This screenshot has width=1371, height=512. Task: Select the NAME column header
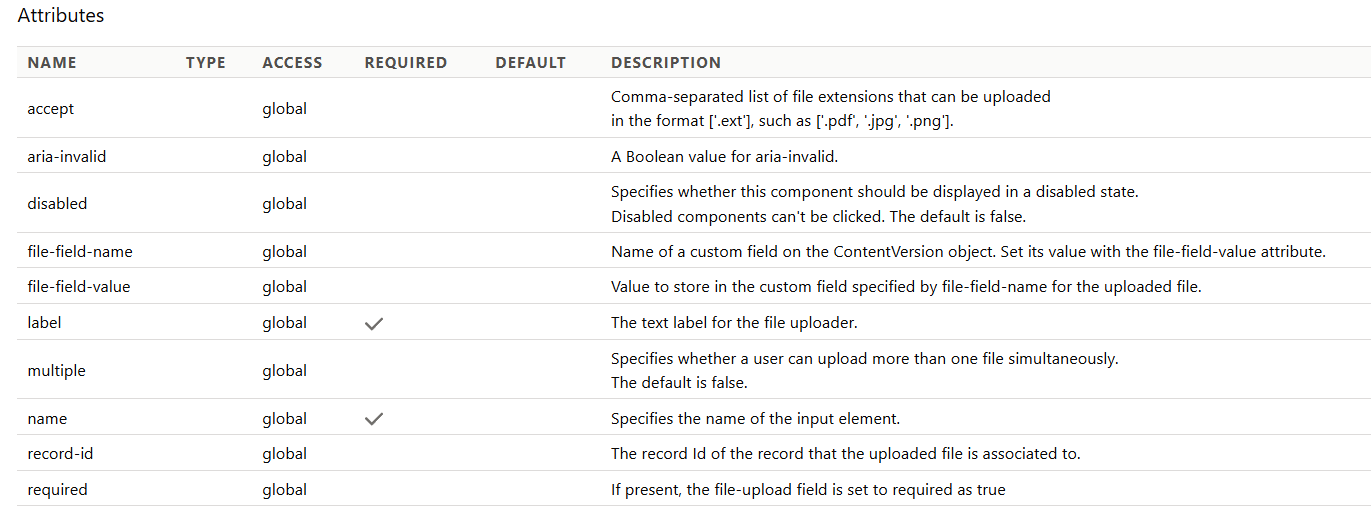[x=52, y=62]
